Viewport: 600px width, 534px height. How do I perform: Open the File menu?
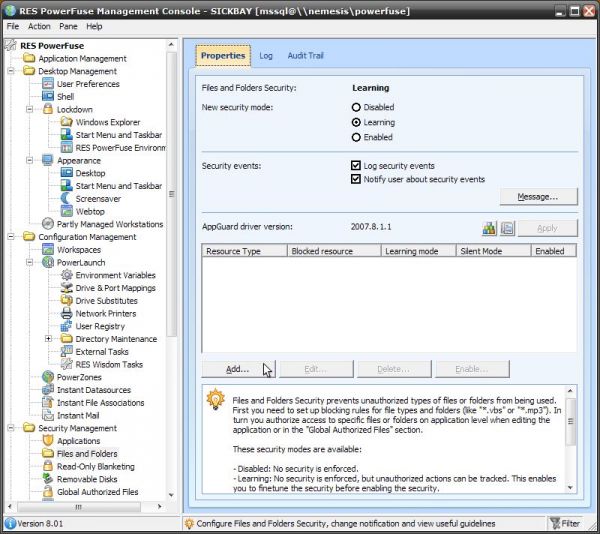(13, 26)
